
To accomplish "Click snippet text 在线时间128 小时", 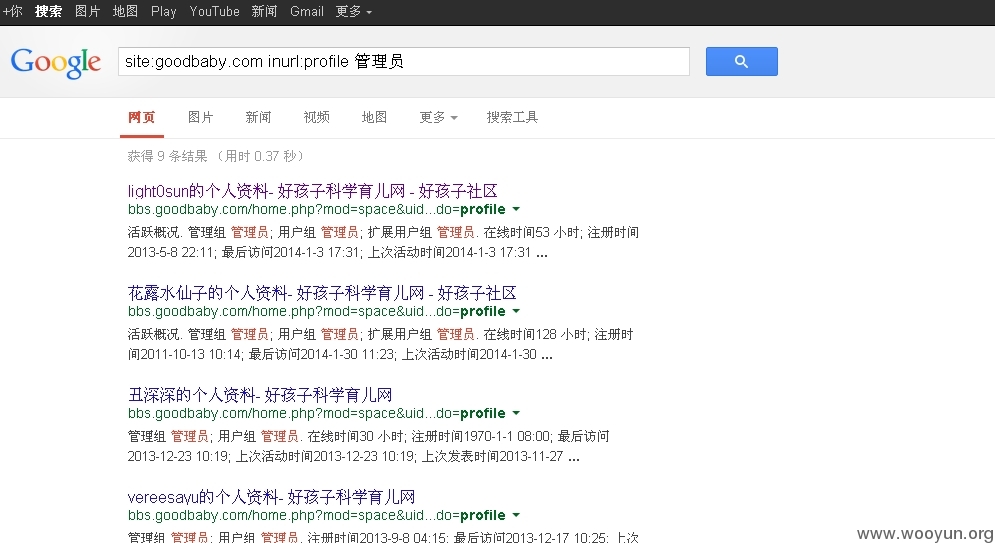I will (535, 335).
